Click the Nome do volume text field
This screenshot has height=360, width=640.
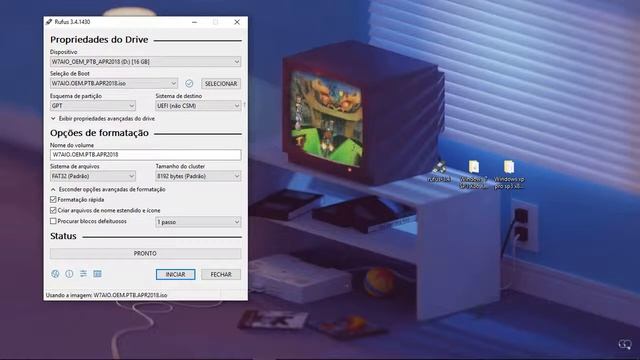tap(145, 155)
